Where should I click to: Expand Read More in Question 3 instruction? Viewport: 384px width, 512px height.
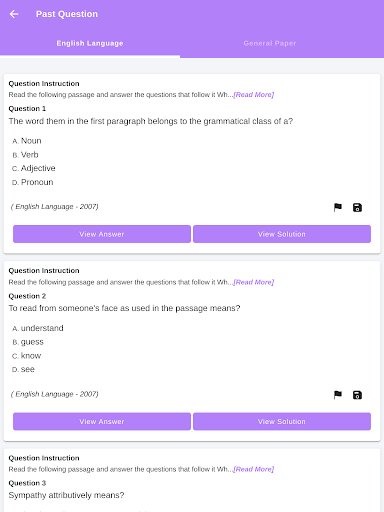(x=254, y=469)
